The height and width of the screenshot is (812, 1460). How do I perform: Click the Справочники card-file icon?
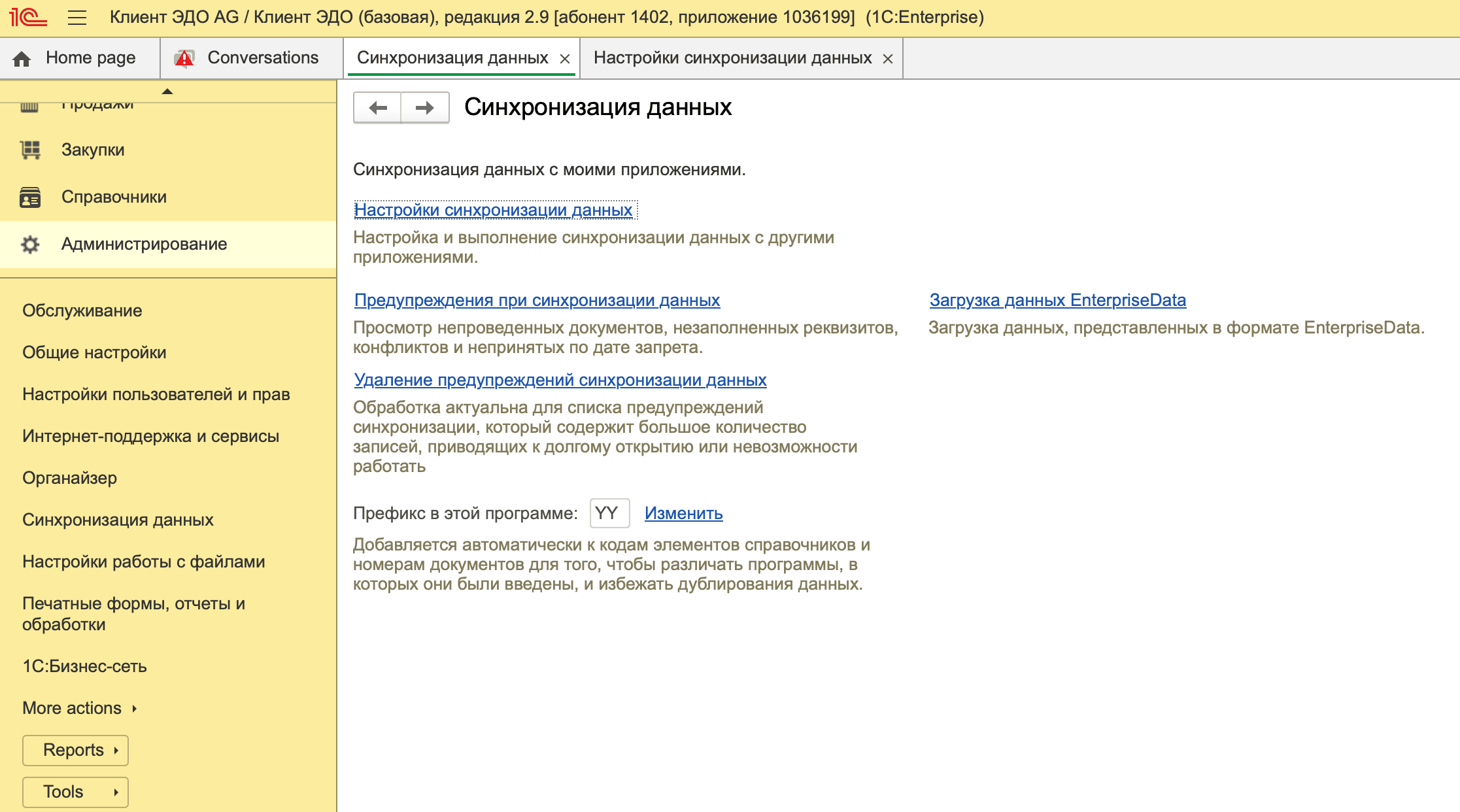click(29, 197)
